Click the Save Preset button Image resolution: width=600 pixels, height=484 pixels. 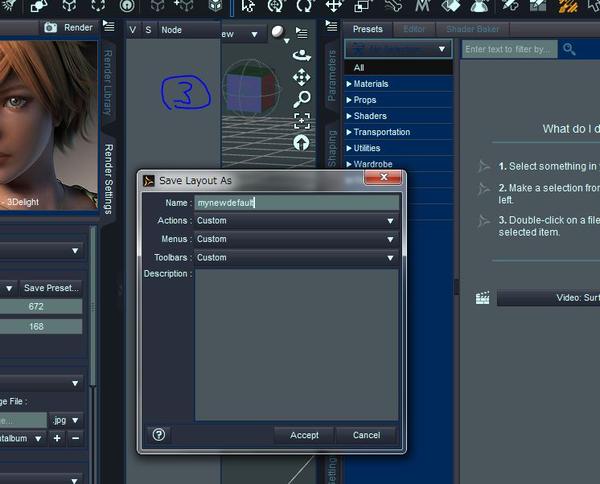[x=51, y=288]
